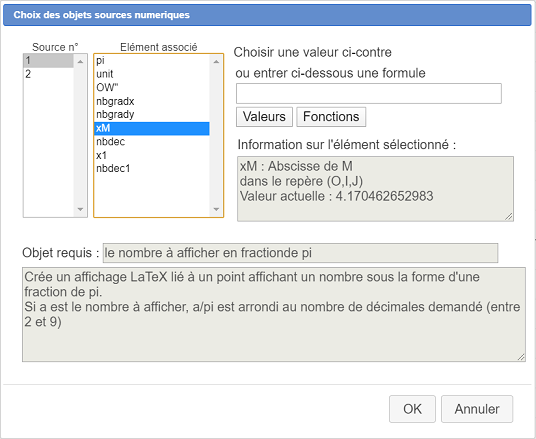Select nbdec1 entry
The width and height of the screenshot is (536, 439).
click(x=152, y=169)
